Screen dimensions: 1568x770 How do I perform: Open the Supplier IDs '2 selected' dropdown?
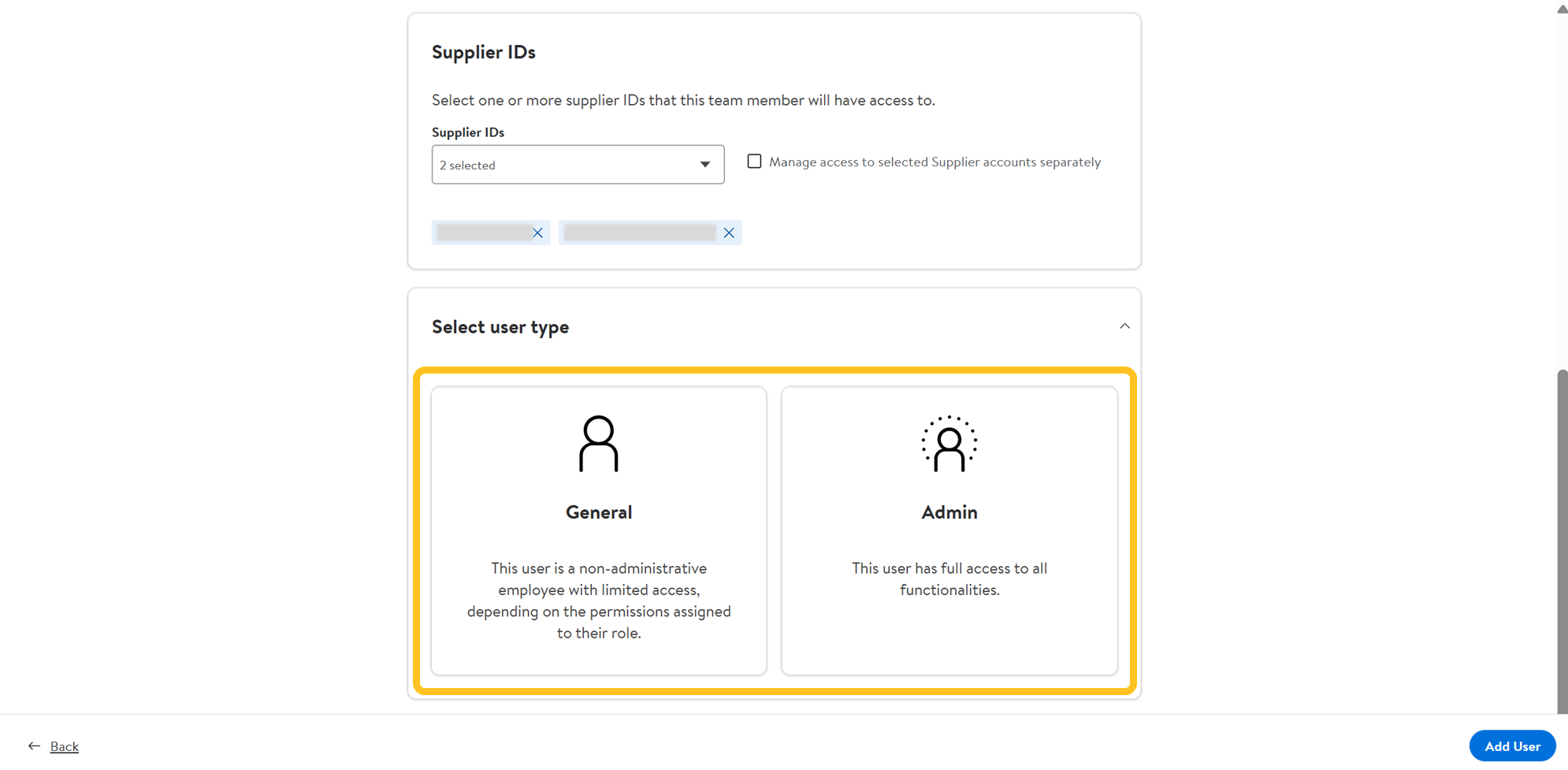pos(567,165)
